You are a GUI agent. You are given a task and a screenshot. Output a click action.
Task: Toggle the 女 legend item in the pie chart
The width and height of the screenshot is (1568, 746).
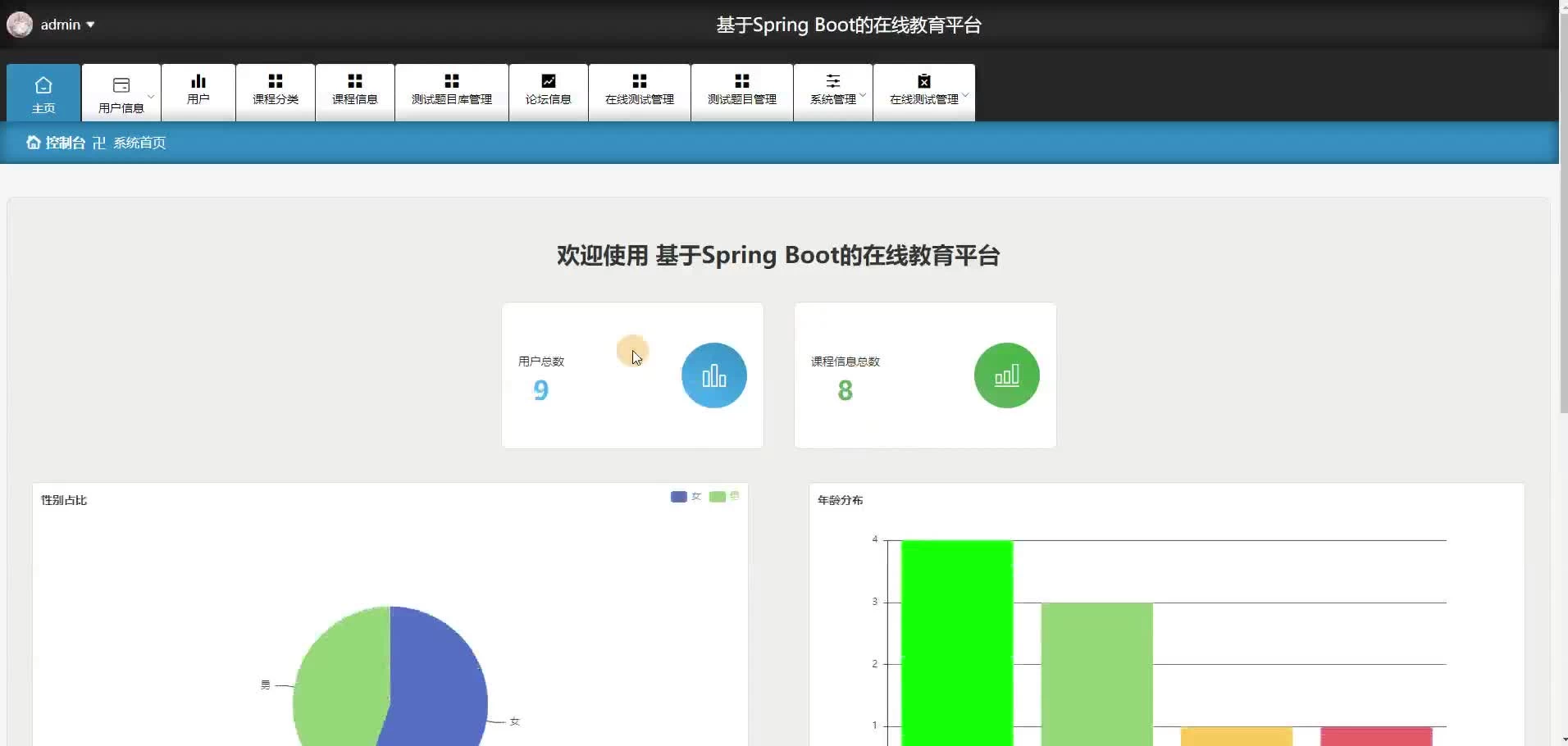point(686,497)
